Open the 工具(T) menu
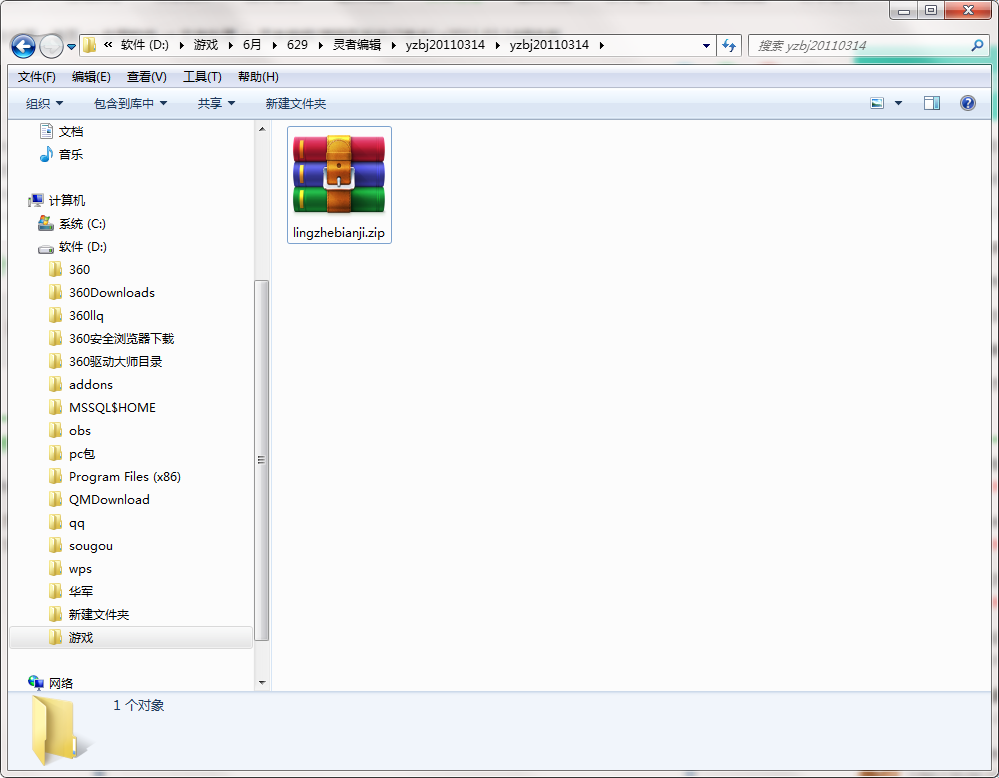Viewport: 999px width, 778px height. pyautogui.click(x=202, y=76)
